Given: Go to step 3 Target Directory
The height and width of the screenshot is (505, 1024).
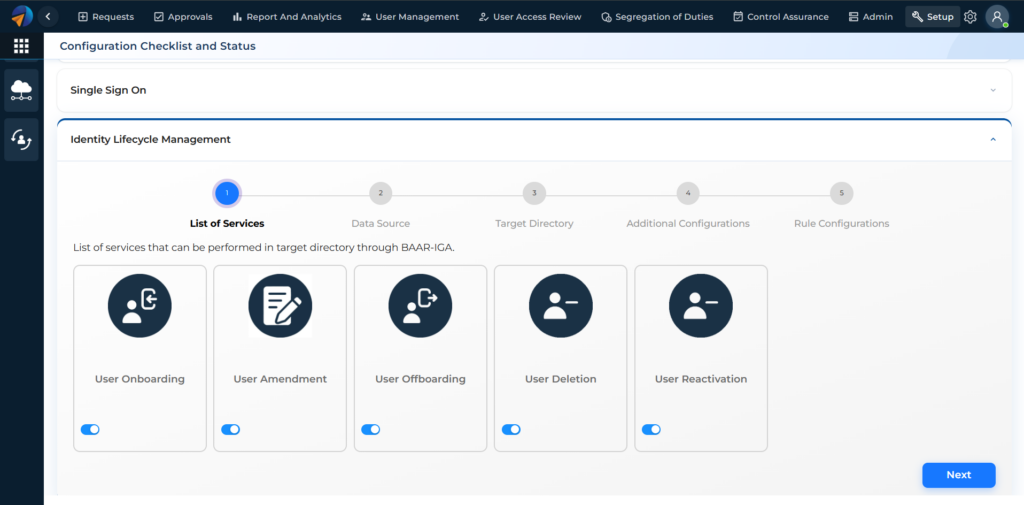Looking at the screenshot, I should point(534,193).
